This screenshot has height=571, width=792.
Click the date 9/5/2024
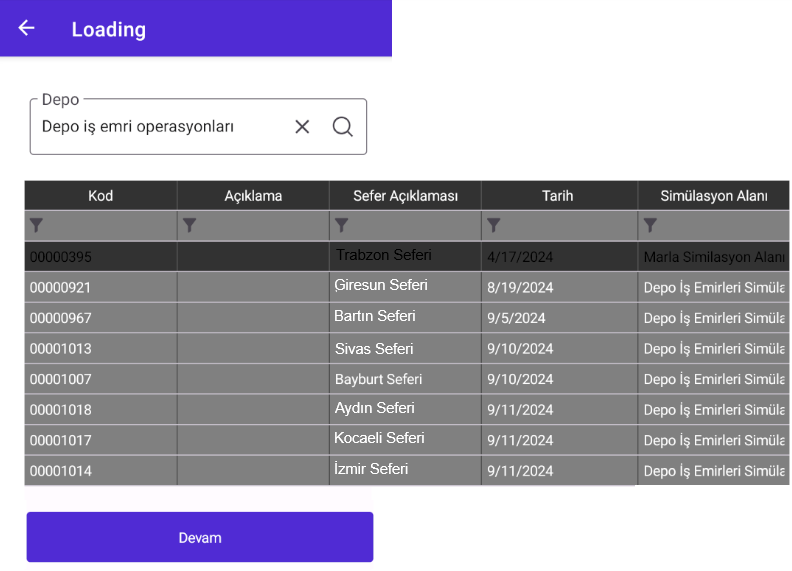(516, 318)
